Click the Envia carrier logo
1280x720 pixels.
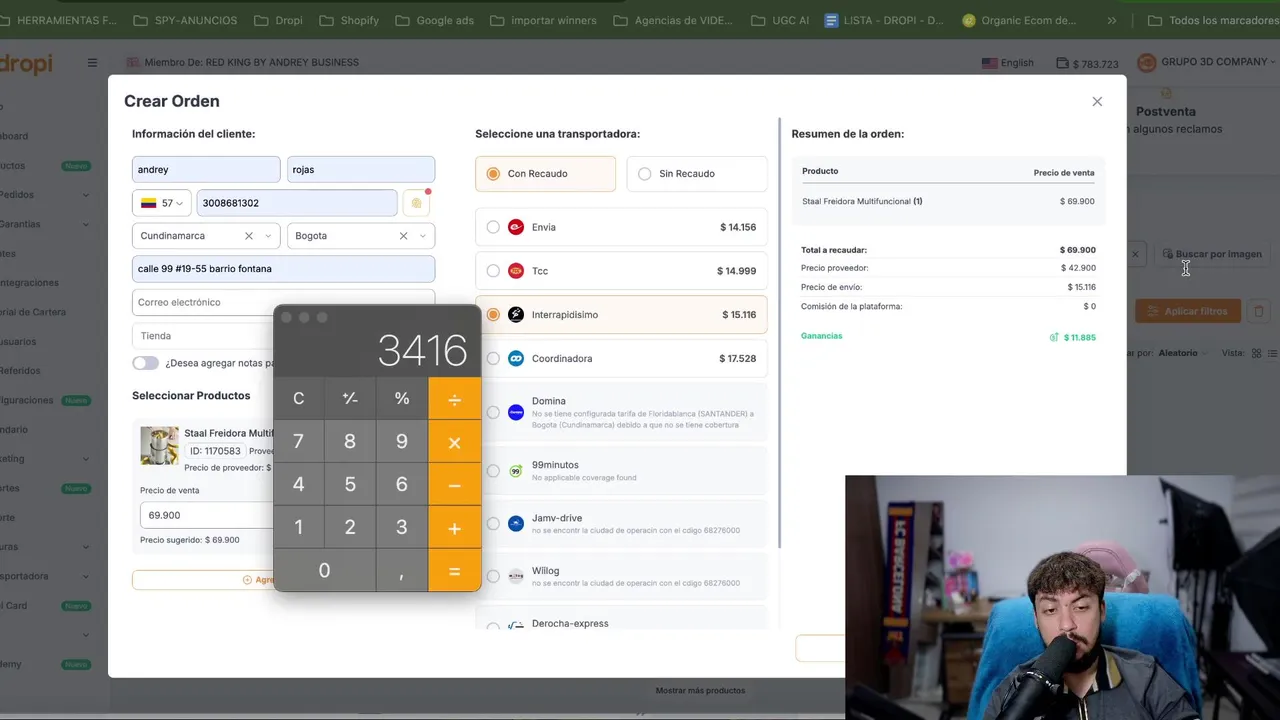516,227
